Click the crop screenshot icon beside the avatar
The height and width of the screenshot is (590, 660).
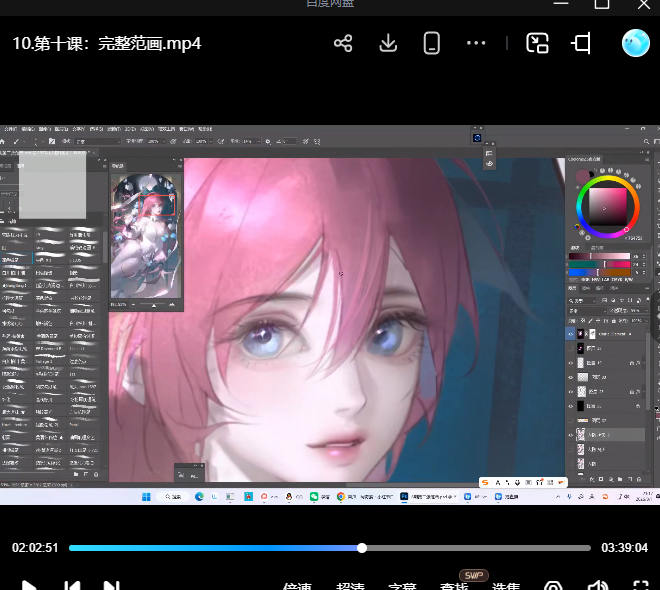point(582,43)
